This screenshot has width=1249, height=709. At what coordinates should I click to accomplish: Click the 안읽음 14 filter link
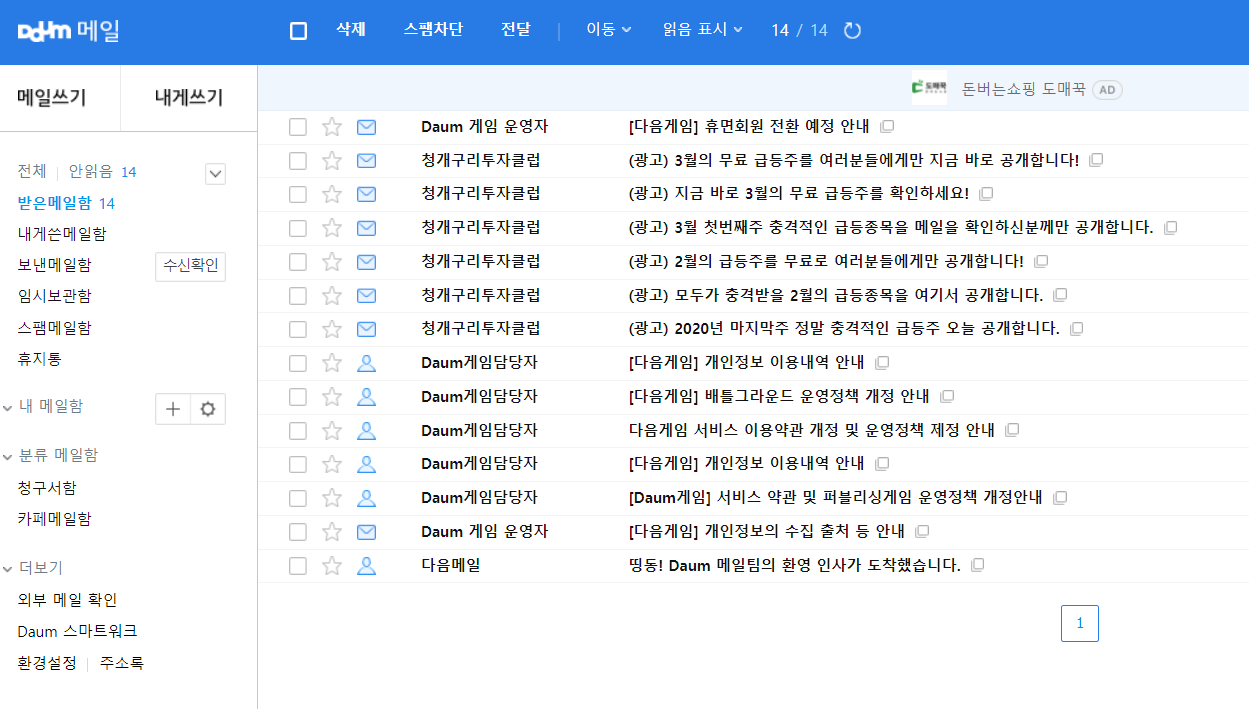(x=102, y=172)
